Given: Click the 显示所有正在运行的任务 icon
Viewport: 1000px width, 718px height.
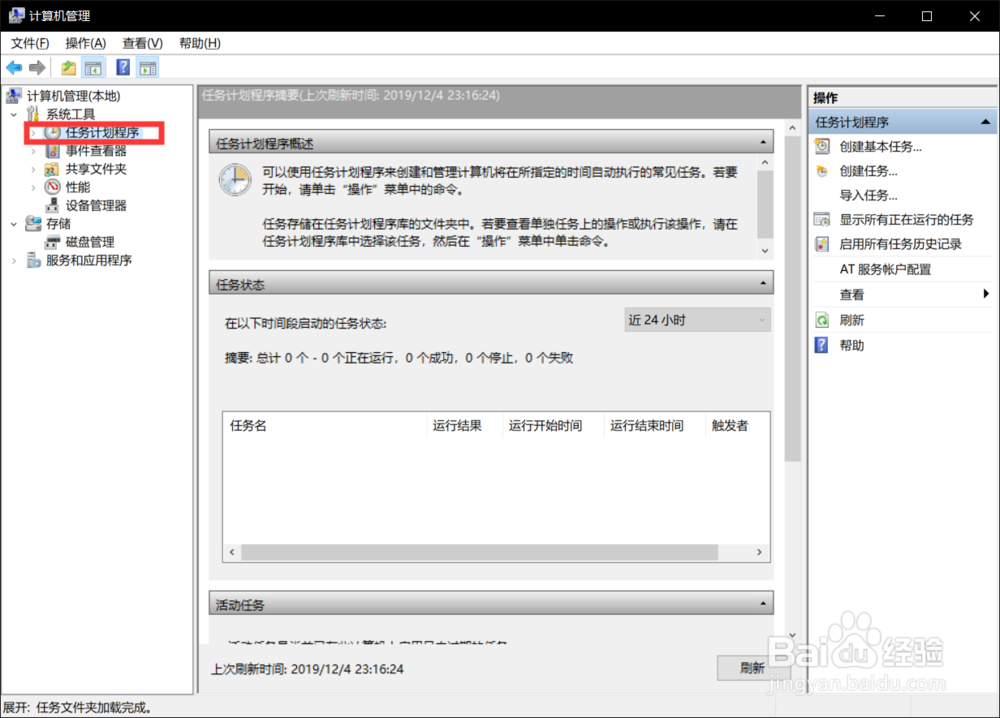Looking at the screenshot, I should point(822,220).
